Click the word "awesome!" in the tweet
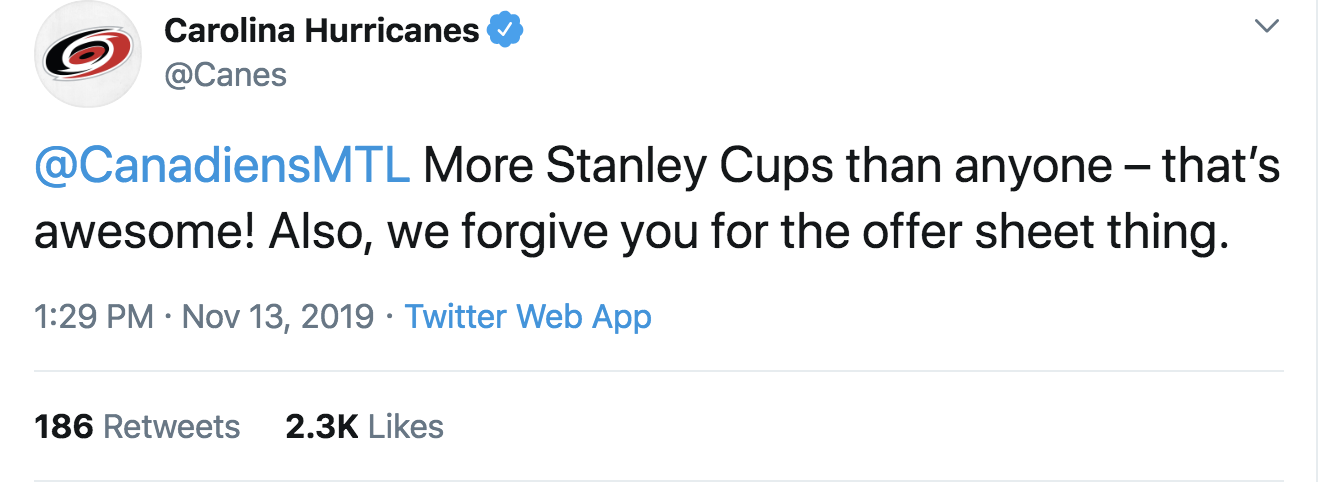Viewport: 1318px width, 482px height. 128,231
